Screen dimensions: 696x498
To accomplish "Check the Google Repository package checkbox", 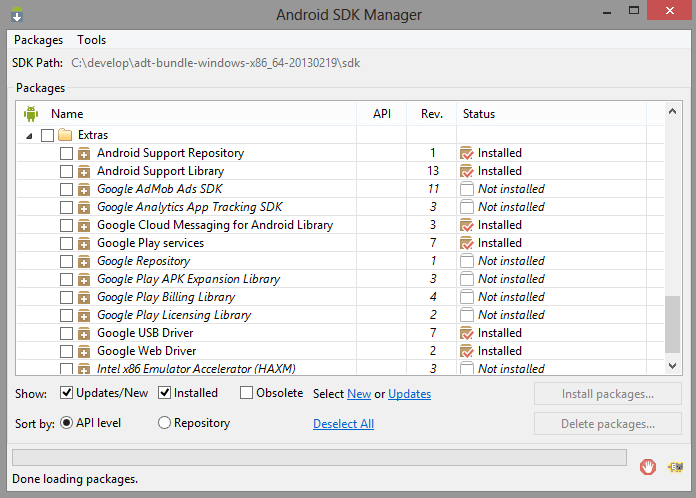I will point(66,261).
